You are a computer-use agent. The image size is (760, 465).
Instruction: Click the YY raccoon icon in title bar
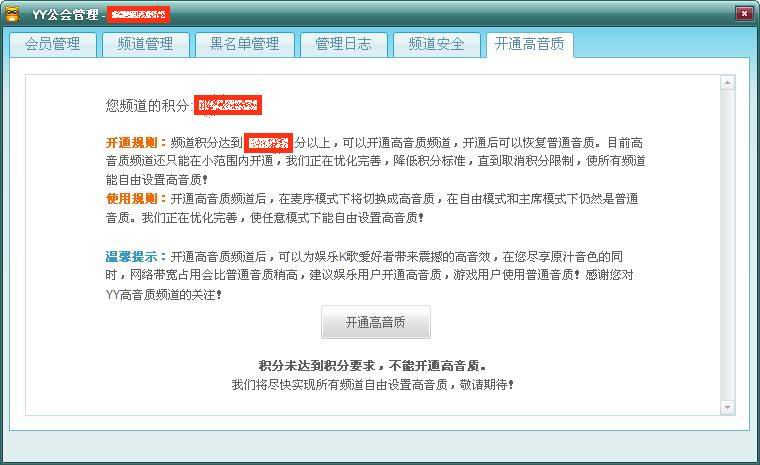click(x=13, y=14)
